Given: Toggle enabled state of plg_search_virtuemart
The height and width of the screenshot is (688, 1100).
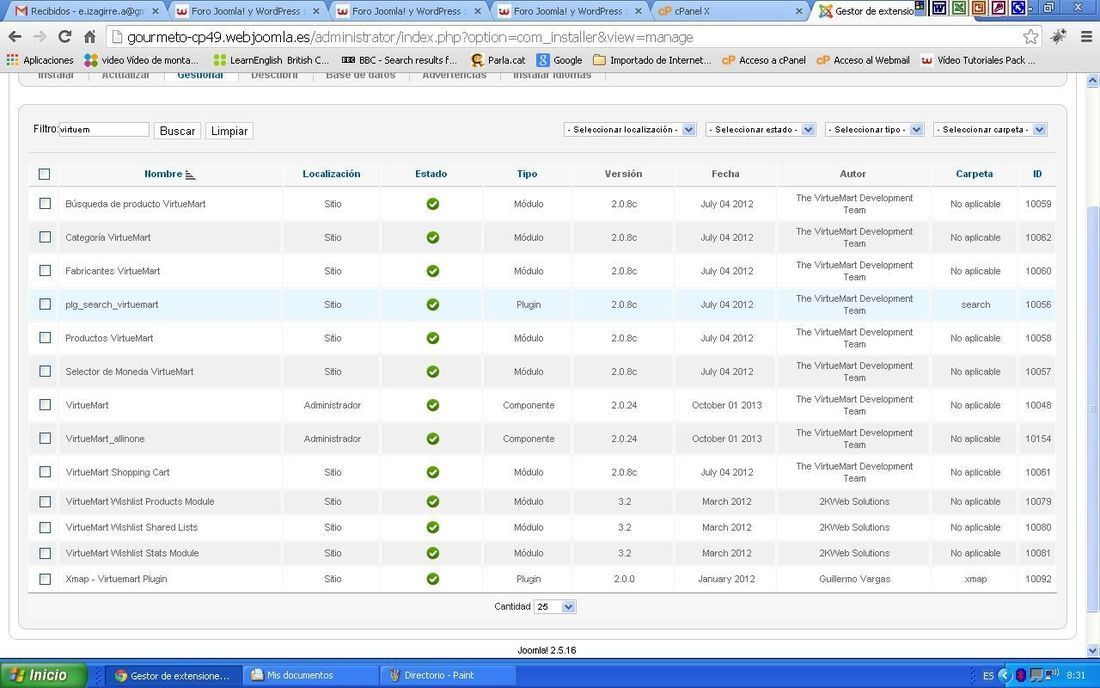Looking at the screenshot, I should [x=432, y=304].
